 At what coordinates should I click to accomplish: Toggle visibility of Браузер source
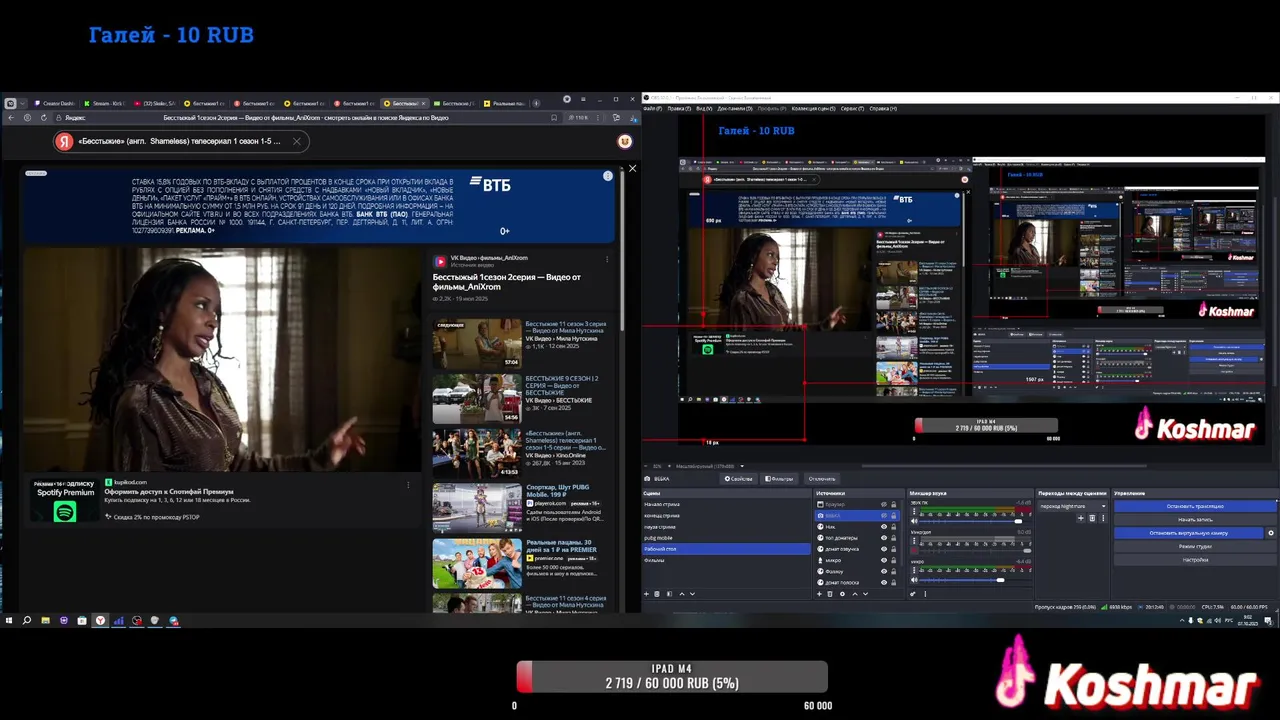884,504
